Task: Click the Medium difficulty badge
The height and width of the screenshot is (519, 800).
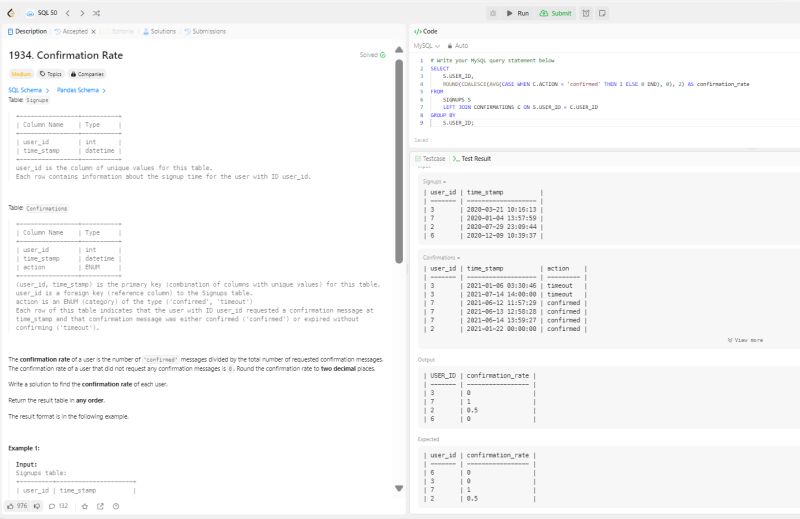Action: point(21,74)
